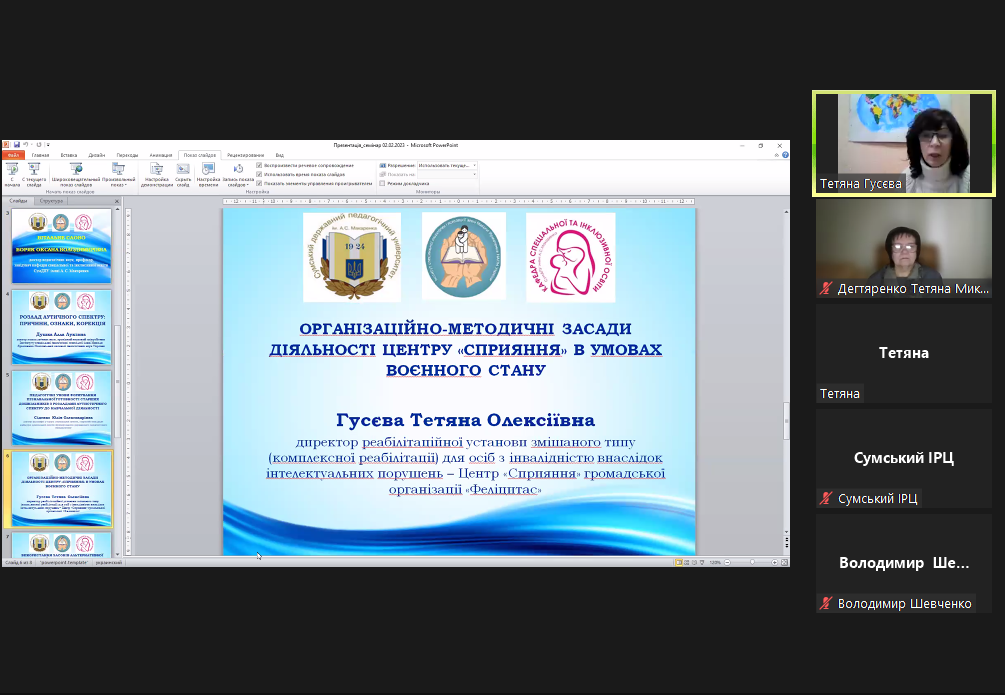Image resolution: width=1005 pixels, height=695 pixels.
Task: Open the Resolution (Разрешение) combo box
Action: pyautogui.click(x=446, y=165)
